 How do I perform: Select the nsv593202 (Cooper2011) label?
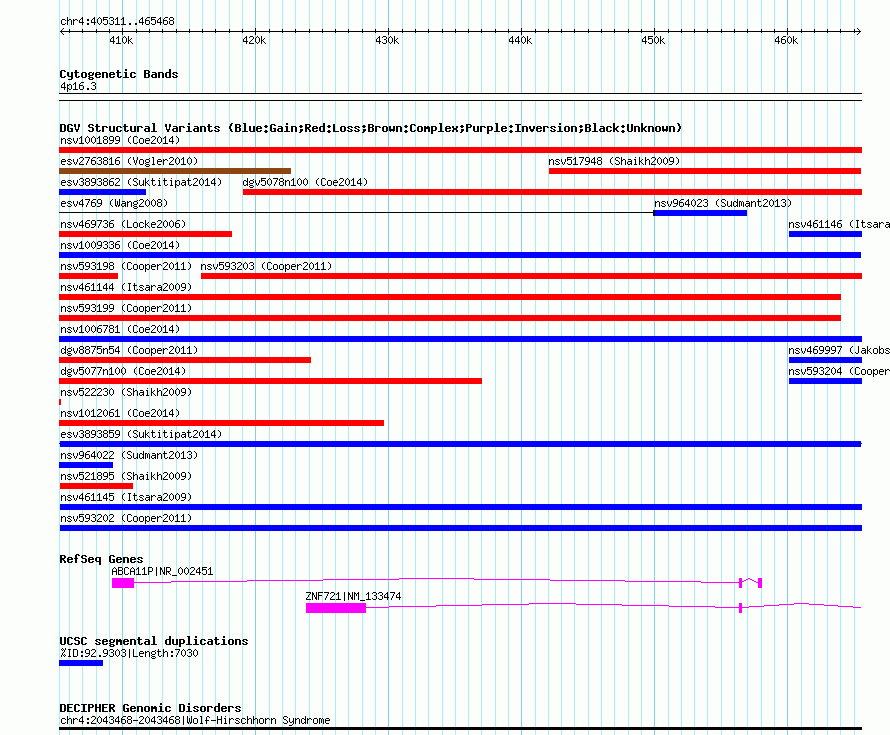coord(126,518)
